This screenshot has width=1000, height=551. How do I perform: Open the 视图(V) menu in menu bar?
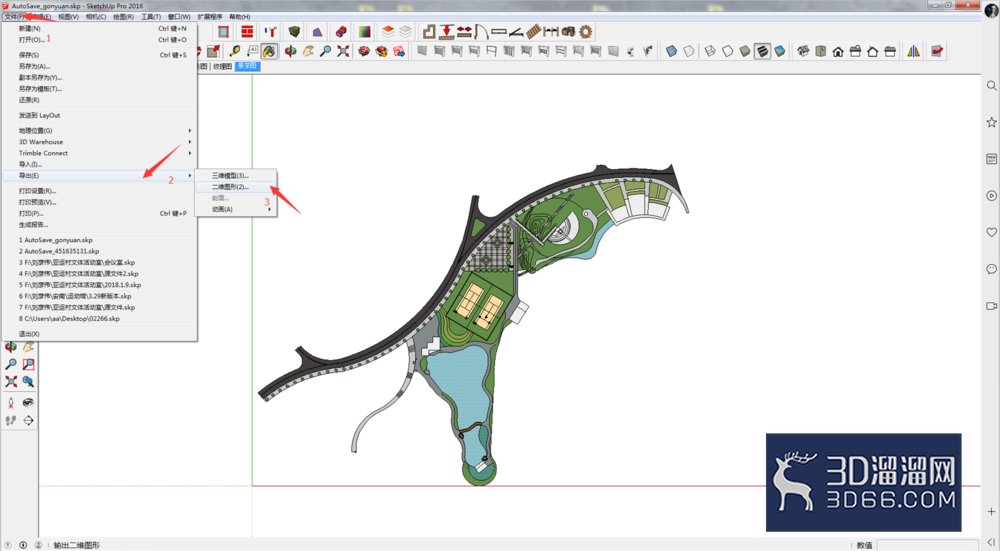68,17
